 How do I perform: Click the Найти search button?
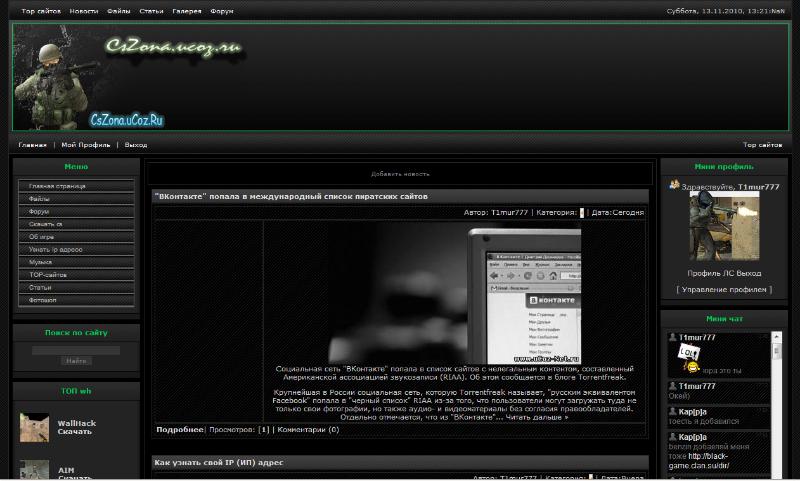point(76,361)
